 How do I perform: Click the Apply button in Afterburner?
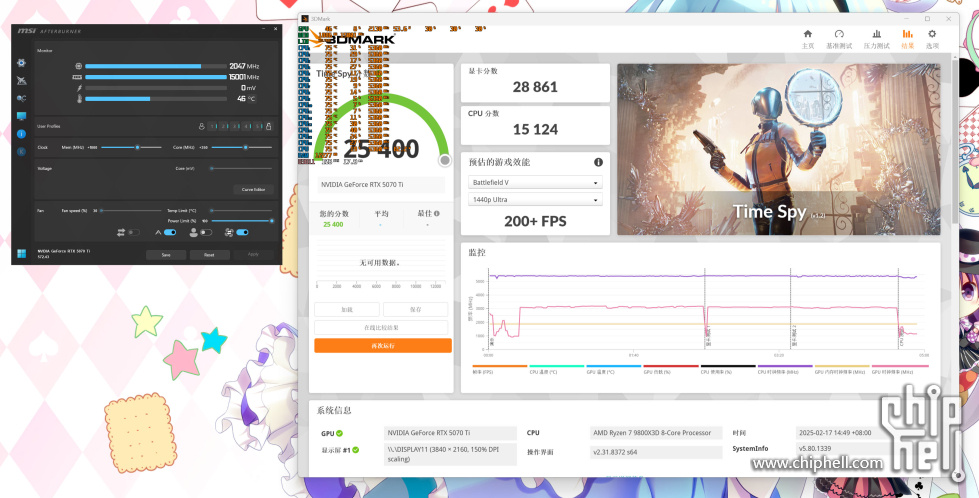coord(253,255)
